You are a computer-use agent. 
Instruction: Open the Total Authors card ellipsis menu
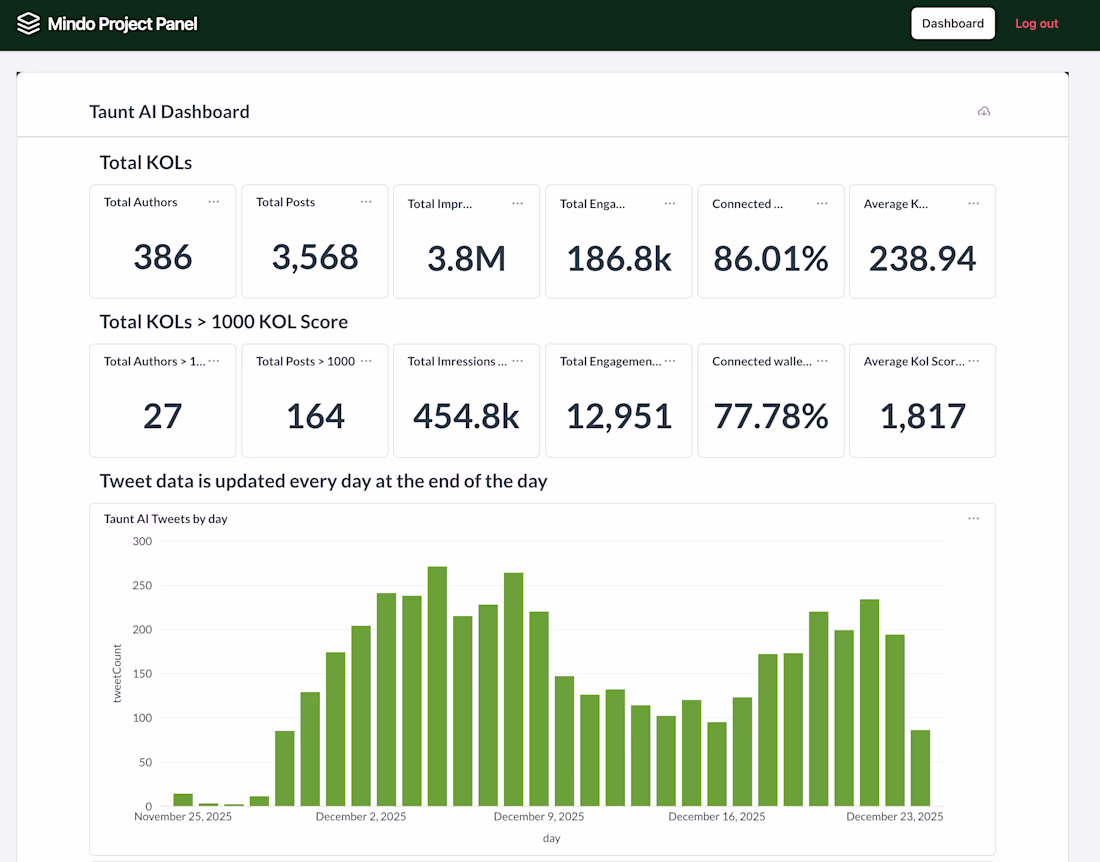pos(214,202)
